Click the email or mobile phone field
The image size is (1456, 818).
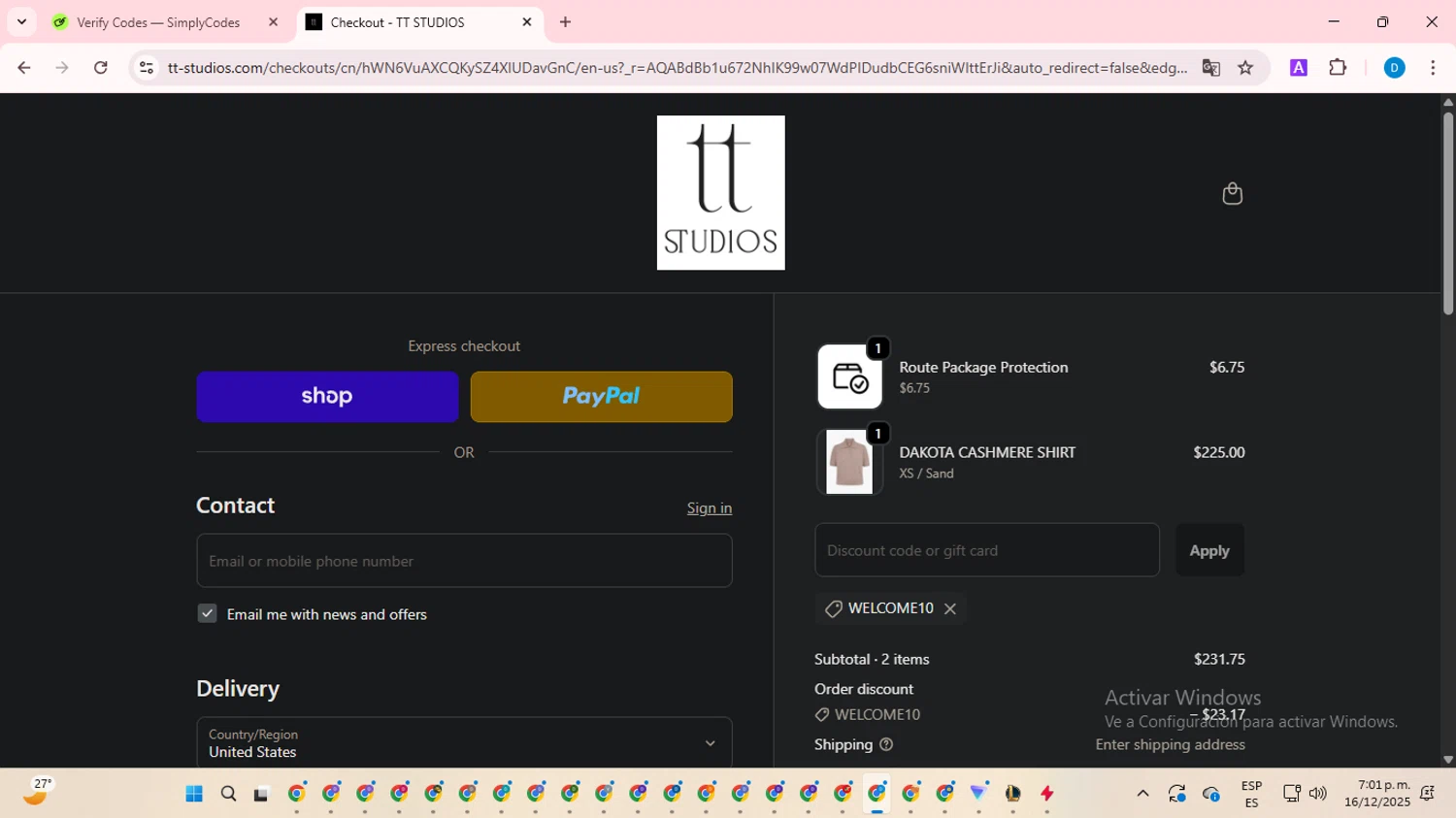click(x=464, y=561)
